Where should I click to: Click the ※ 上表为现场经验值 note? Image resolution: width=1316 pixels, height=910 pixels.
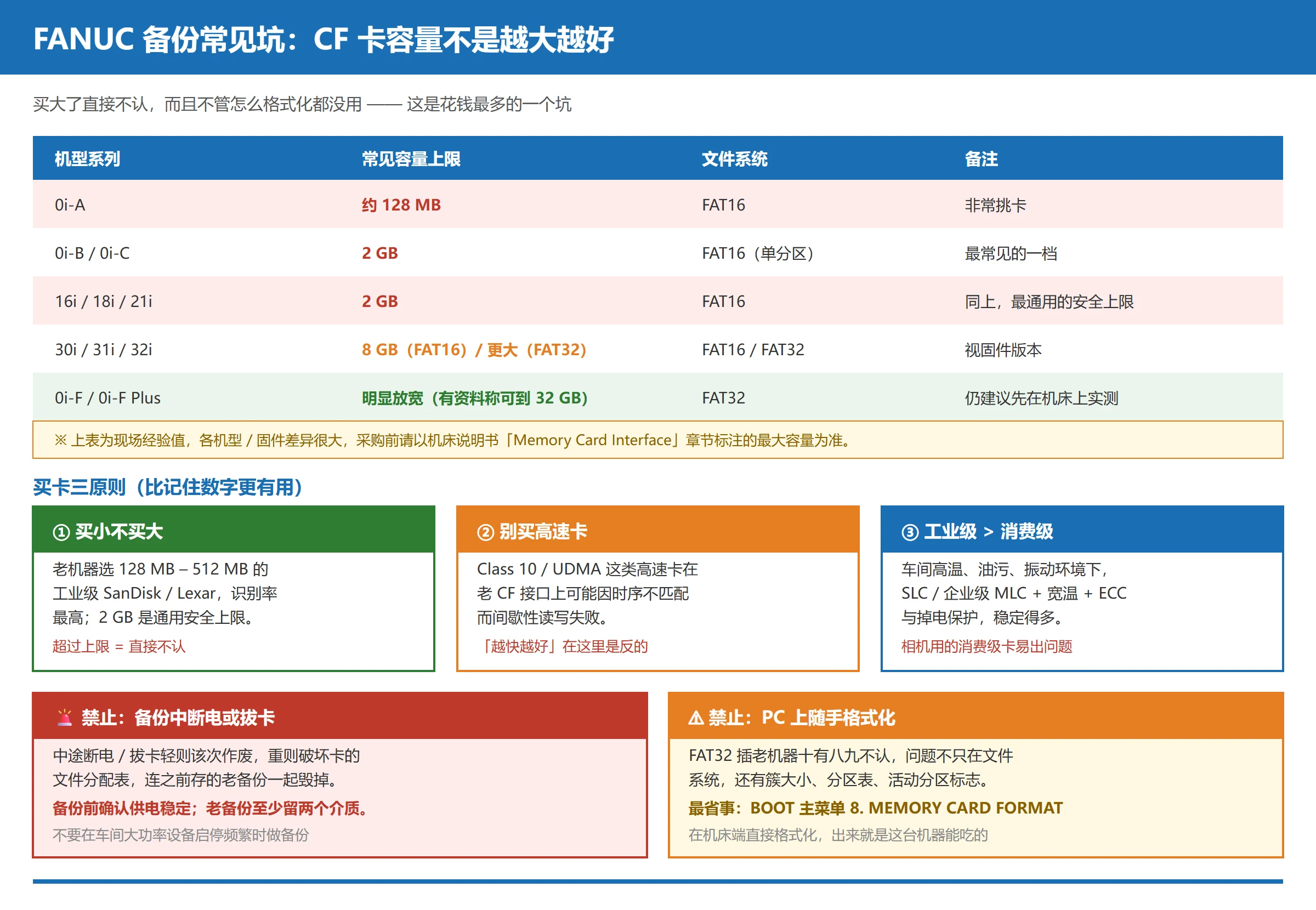tap(657, 440)
